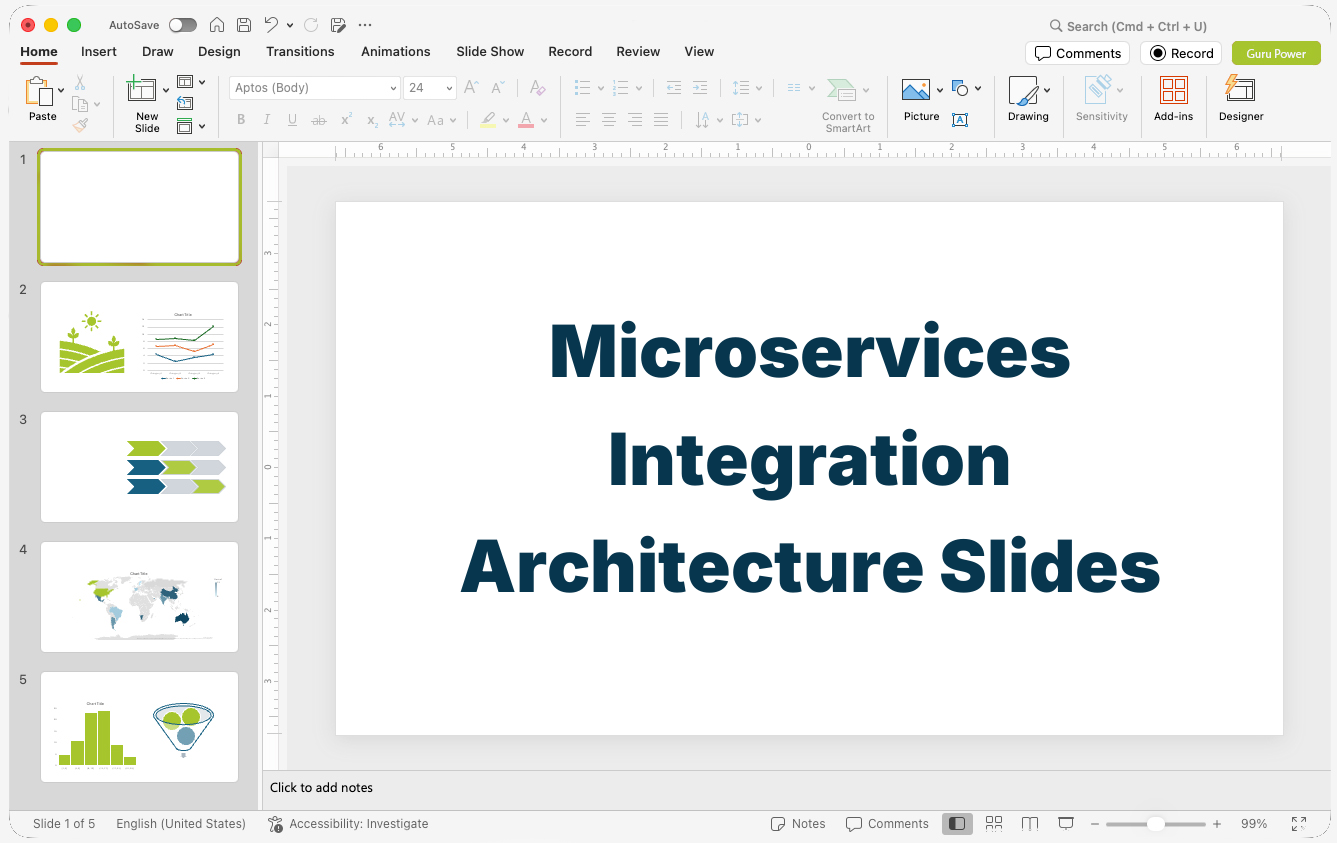Click the Home icon in title bar
The image size is (1337, 843).
217,25
